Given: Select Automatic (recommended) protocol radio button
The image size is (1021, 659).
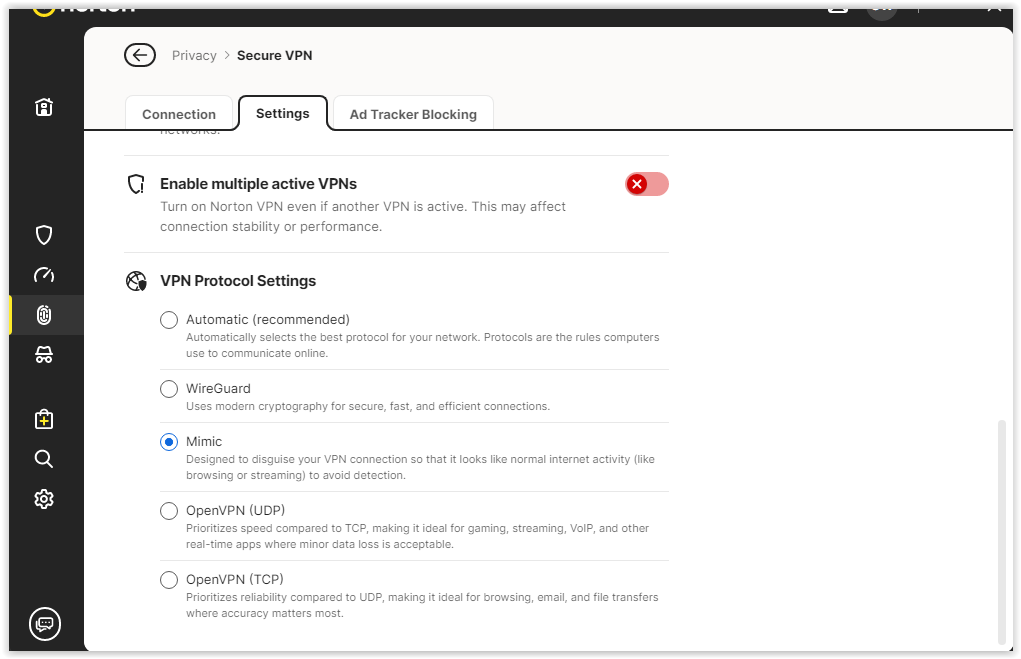Looking at the screenshot, I should [x=169, y=320].
